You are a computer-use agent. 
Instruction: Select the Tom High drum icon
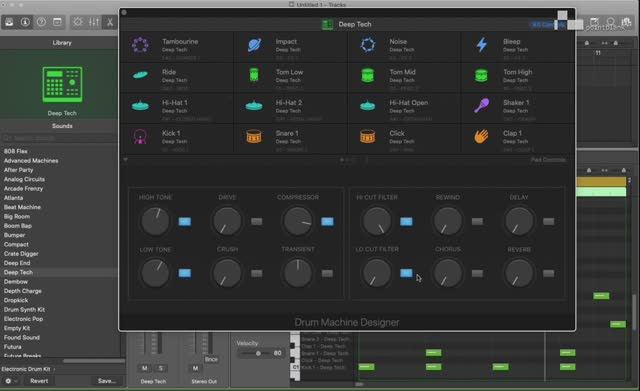click(482, 76)
